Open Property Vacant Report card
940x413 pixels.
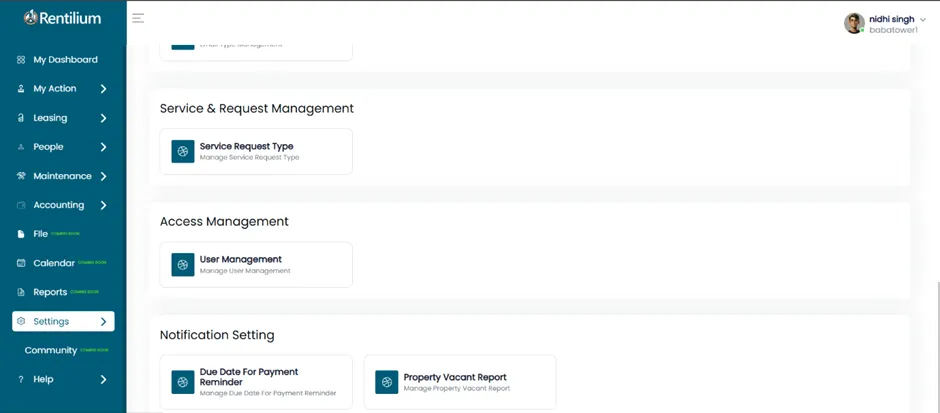(460, 382)
